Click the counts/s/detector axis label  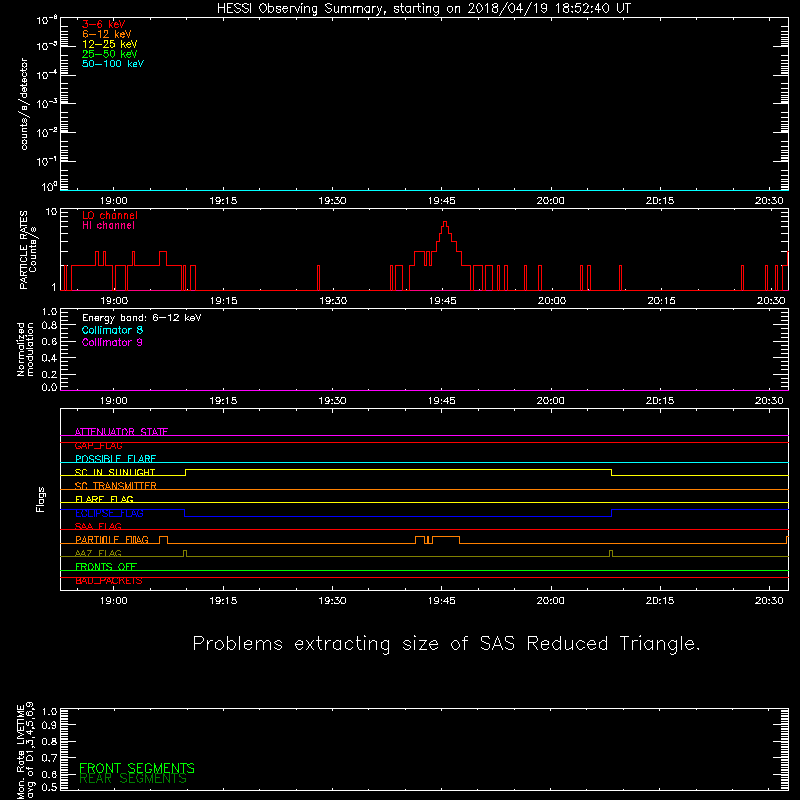(24, 104)
